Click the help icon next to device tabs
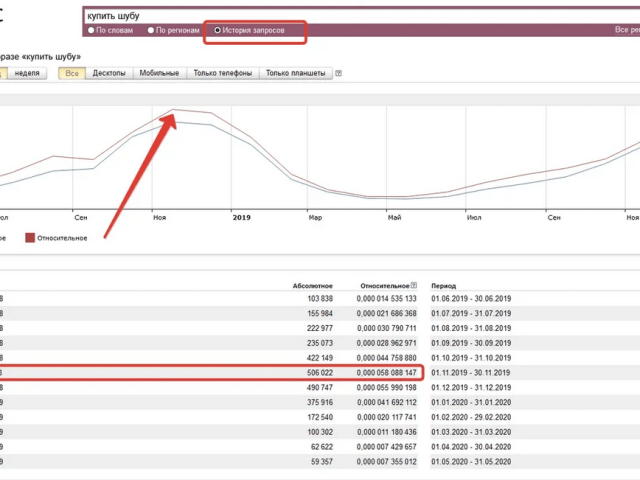This screenshot has width=640, height=480. click(339, 73)
